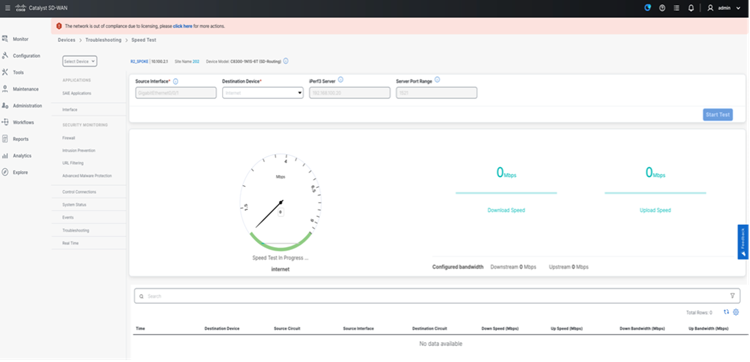Click the R2_SPOKE device link
Viewport: 750px width, 362px height.
pyautogui.click(x=139, y=62)
